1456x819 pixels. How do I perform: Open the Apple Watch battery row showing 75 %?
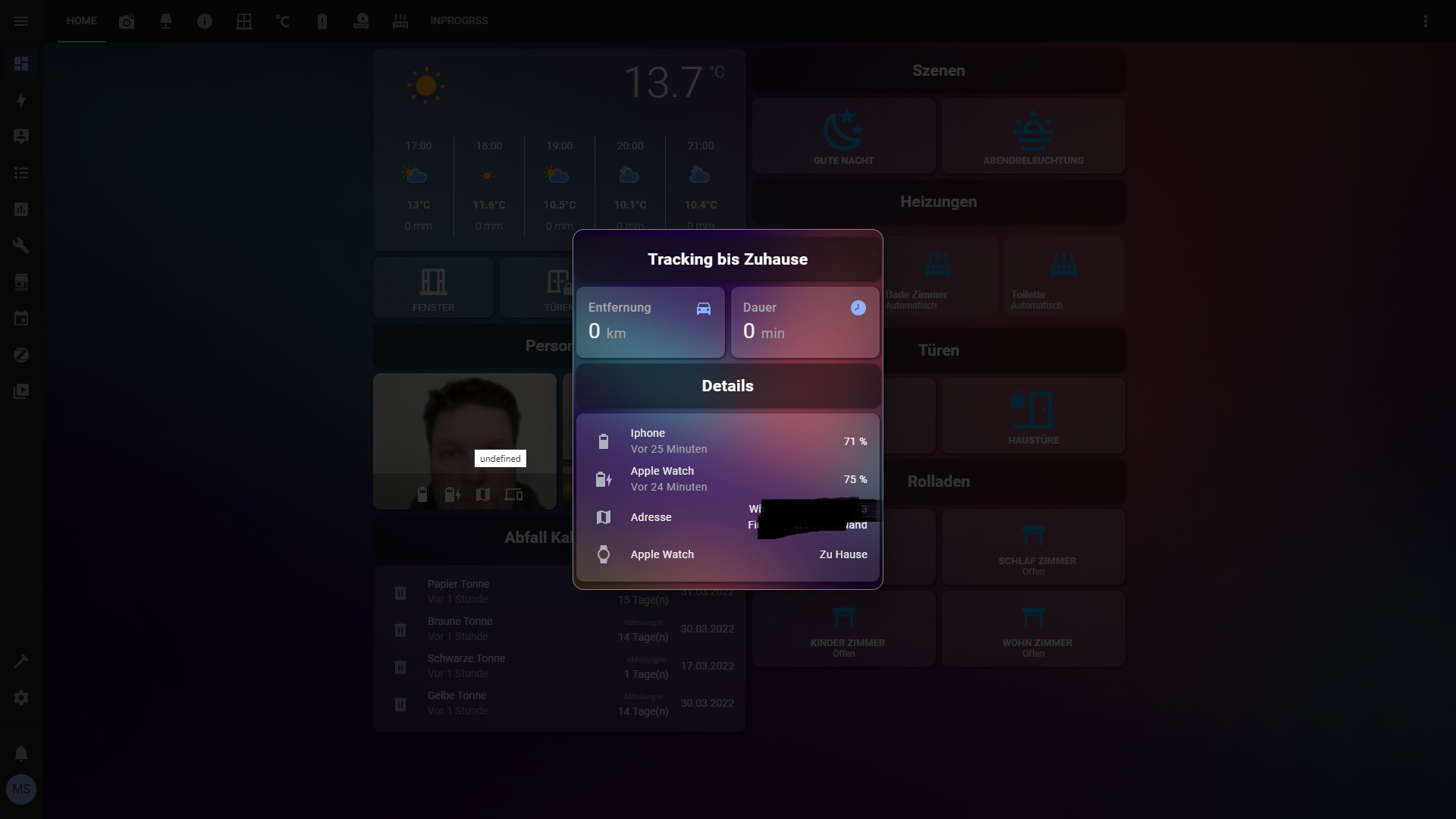728,479
